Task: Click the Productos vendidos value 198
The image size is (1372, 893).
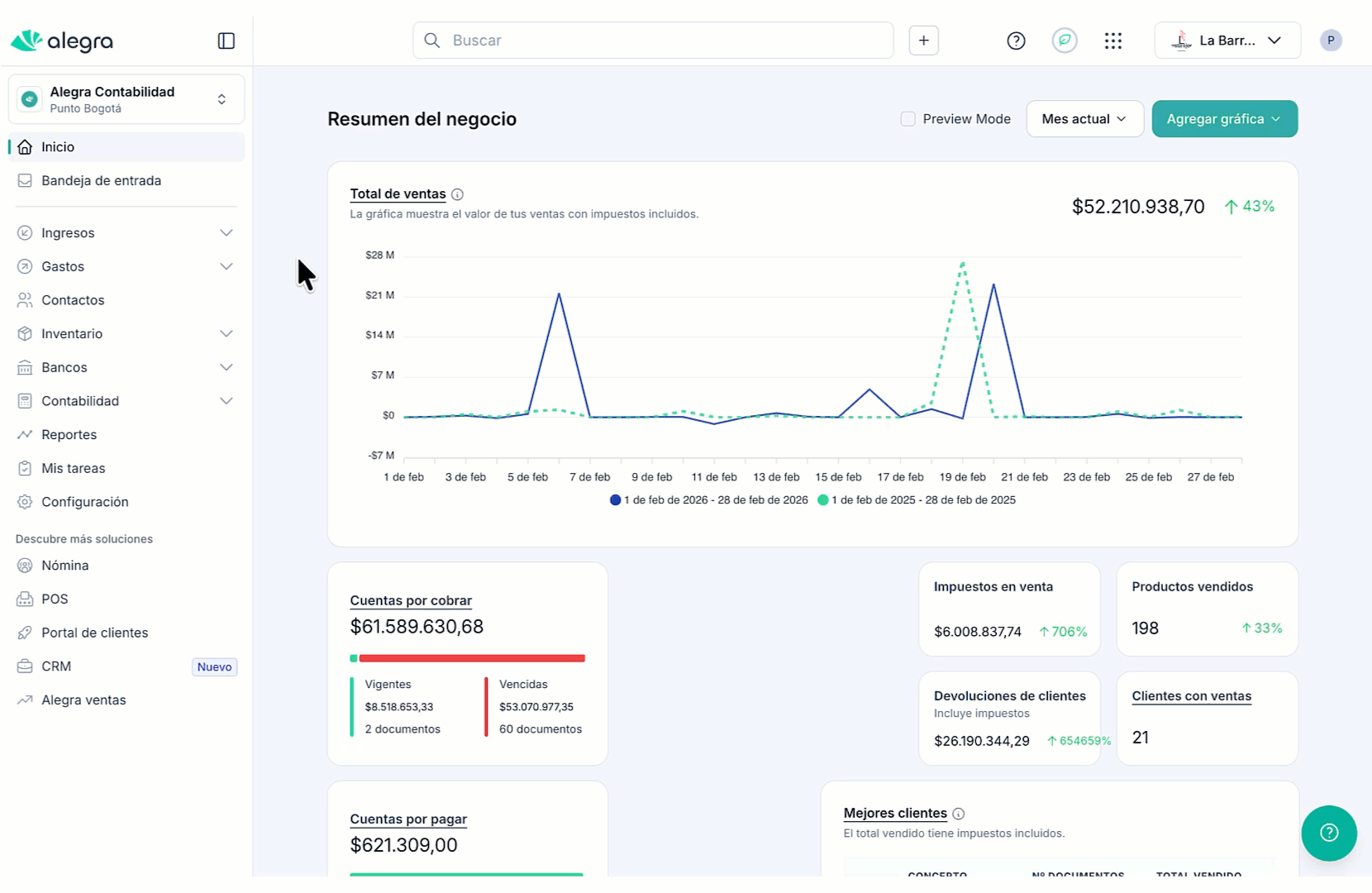Action: (1145, 628)
